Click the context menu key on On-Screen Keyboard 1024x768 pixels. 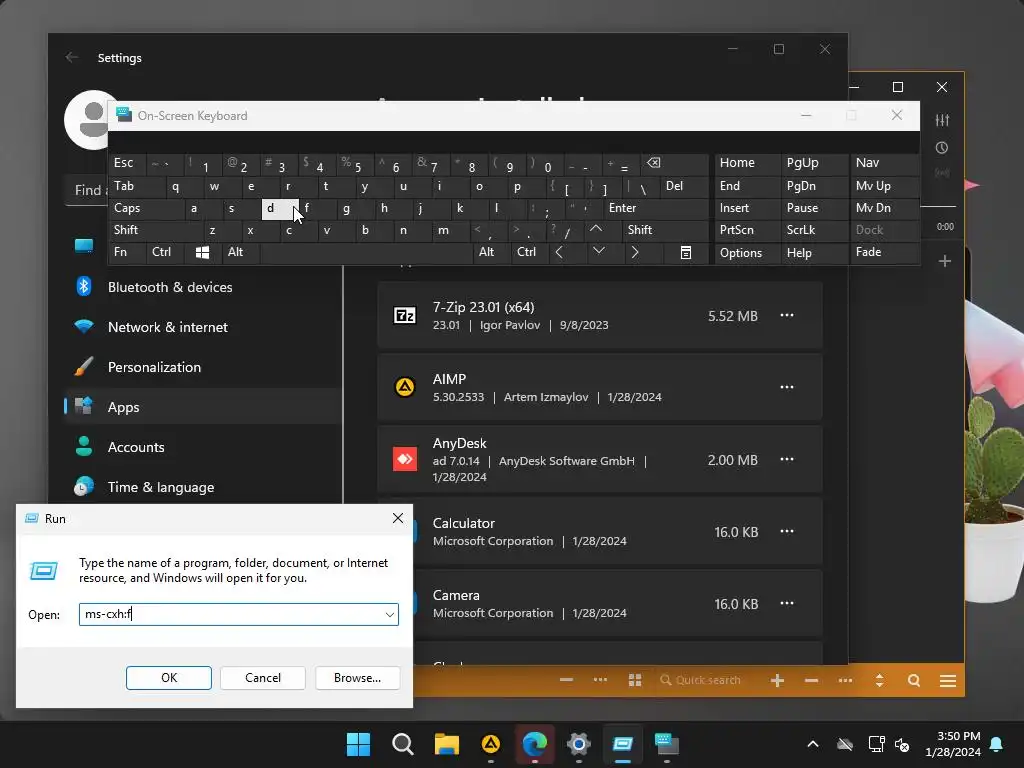pyautogui.click(x=686, y=252)
